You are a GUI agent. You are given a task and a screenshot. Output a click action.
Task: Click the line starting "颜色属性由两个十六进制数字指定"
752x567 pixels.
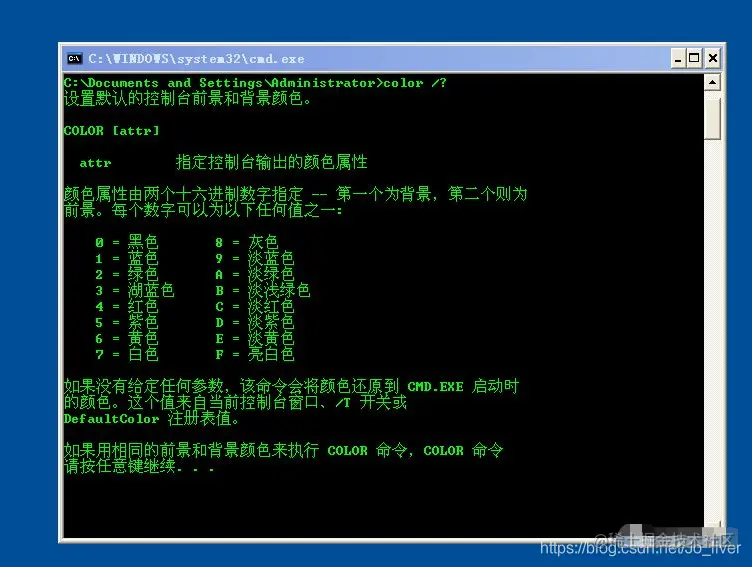pyautogui.click(x=295, y=194)
